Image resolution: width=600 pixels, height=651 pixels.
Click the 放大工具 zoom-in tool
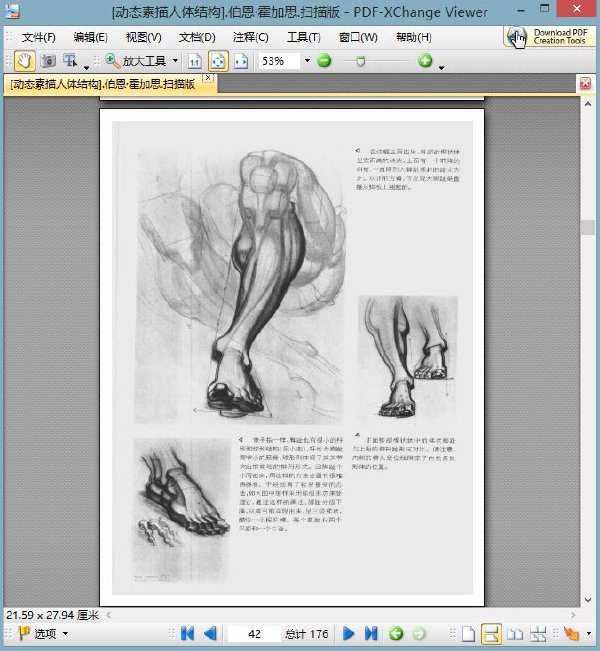pos(136,61)
